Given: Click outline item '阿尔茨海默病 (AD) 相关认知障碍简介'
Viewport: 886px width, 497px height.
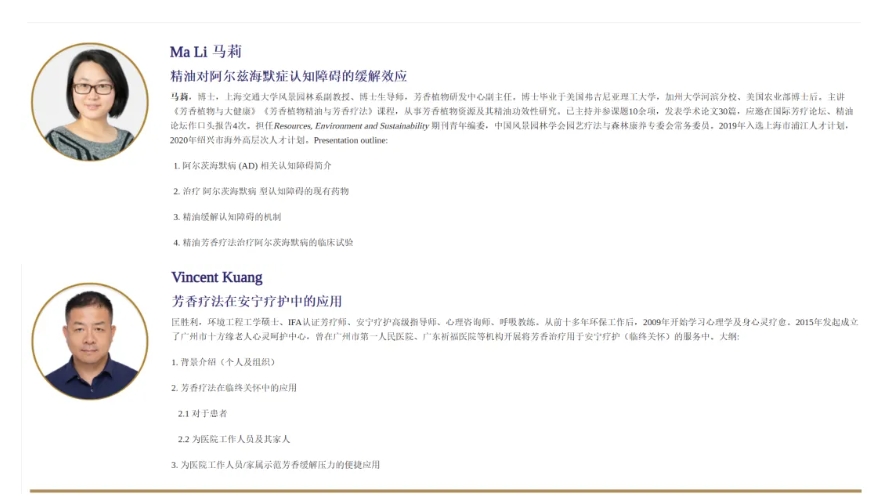Looking at the screenshot, I should tap(255, 165).
